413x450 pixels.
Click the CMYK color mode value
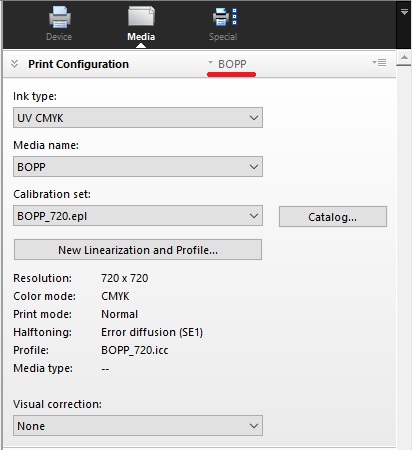coord(115,296)
